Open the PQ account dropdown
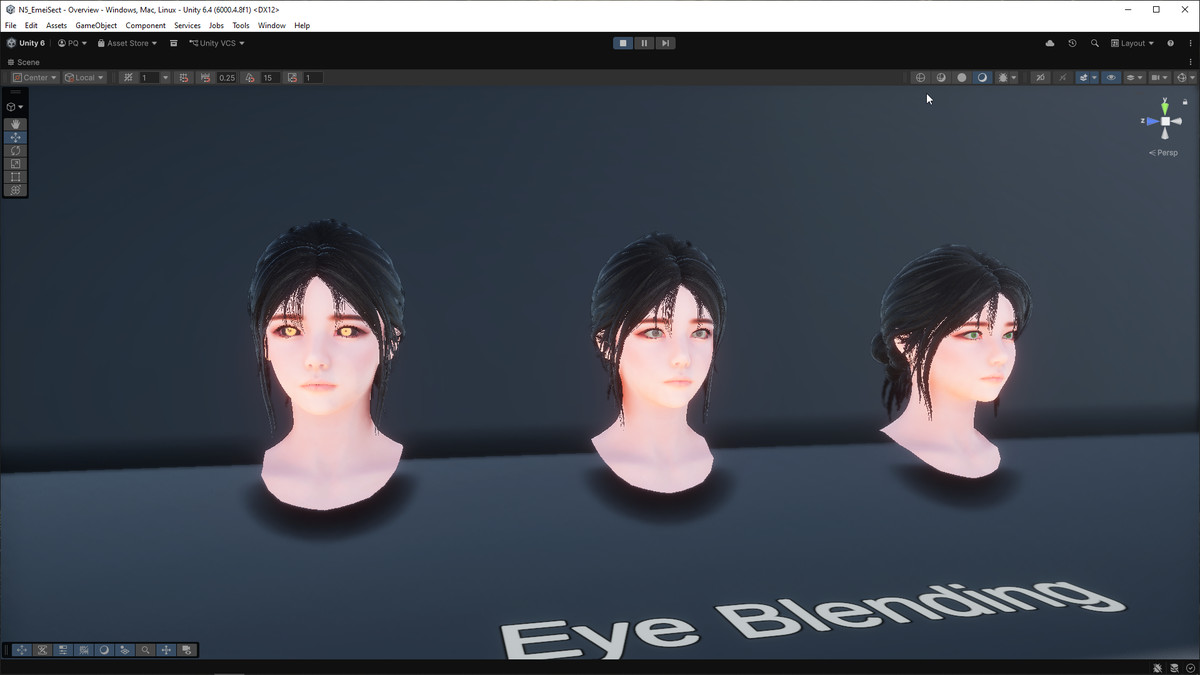This screenshot has height=675, width=1200. click(72, 43)
